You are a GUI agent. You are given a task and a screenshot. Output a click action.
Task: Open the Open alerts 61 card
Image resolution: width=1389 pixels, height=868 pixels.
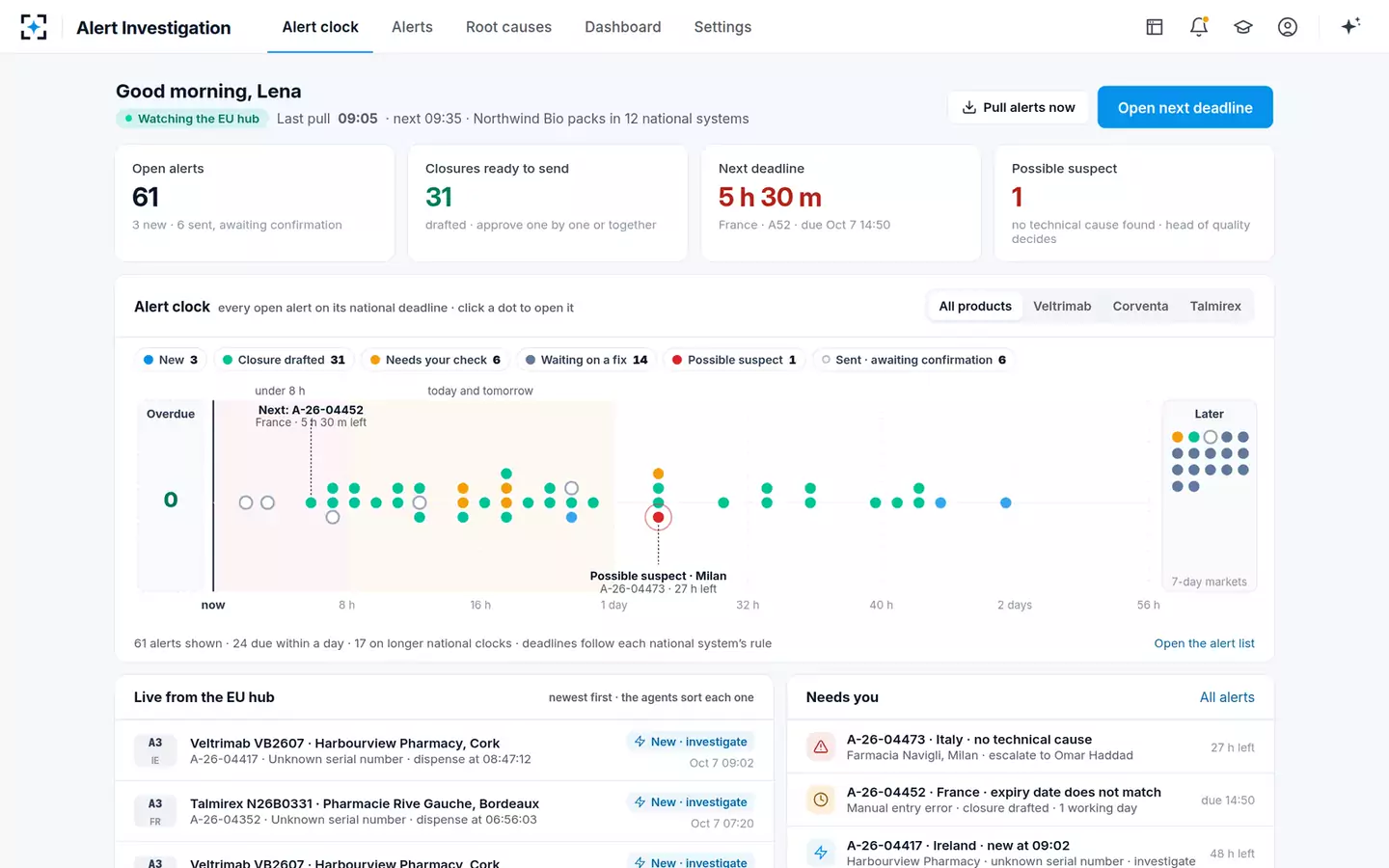click(255, 203)
